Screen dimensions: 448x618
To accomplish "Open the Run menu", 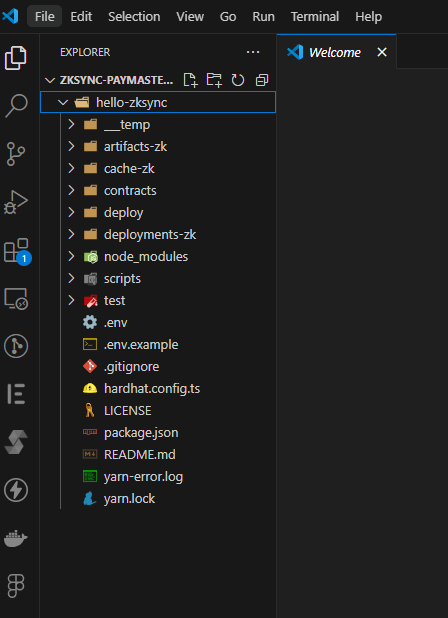I will point(263,17).
